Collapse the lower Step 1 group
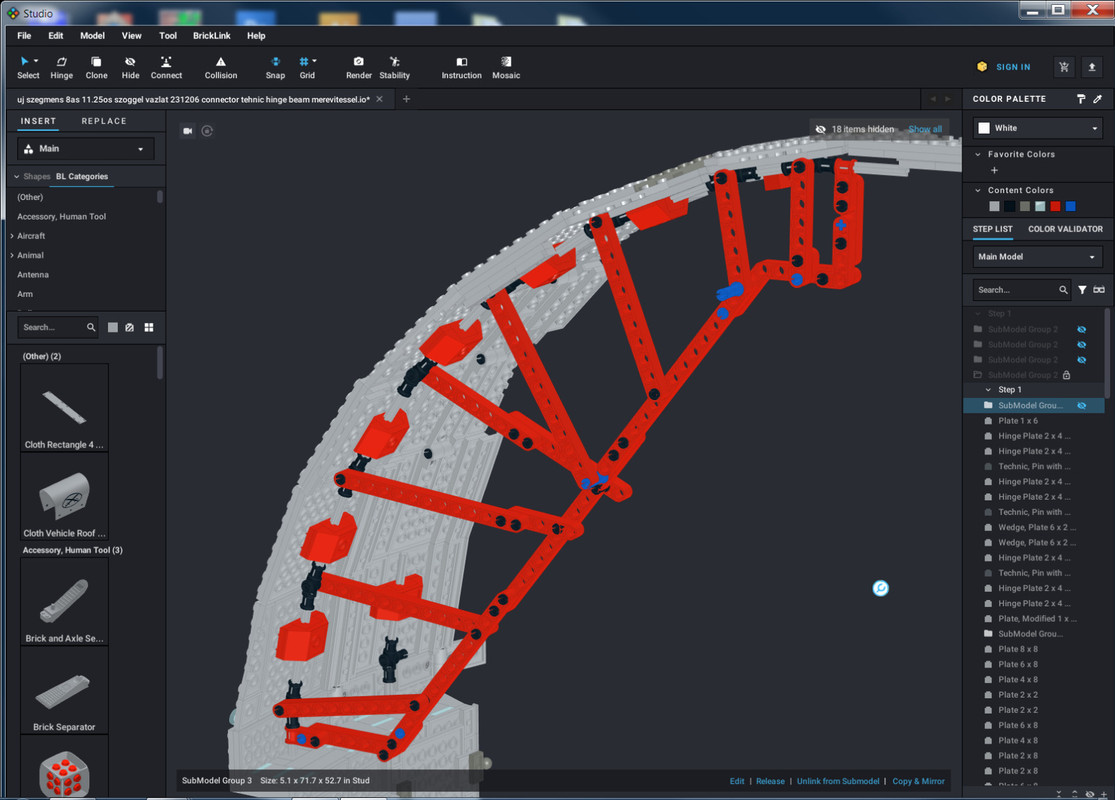The image size is (1115, 800). pos(988,390)
